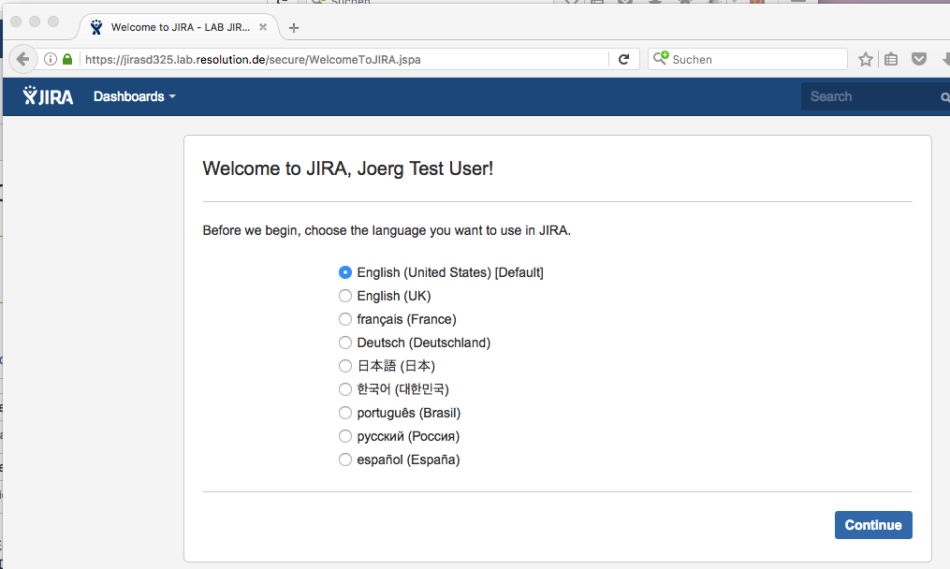Click the JIRA header Search field
The width and height of the screenshot is (950, 569).
click(875, 97)
